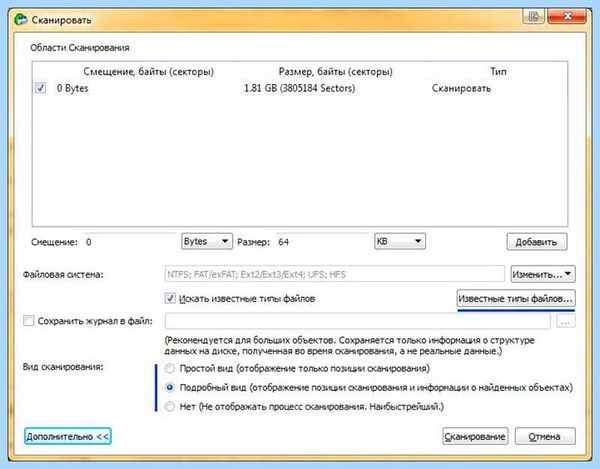Image resolution: width=600 pixels, height=469 pixels.
Task: Click the 0 Bytes offset cell text
Action: click(72, 88)
